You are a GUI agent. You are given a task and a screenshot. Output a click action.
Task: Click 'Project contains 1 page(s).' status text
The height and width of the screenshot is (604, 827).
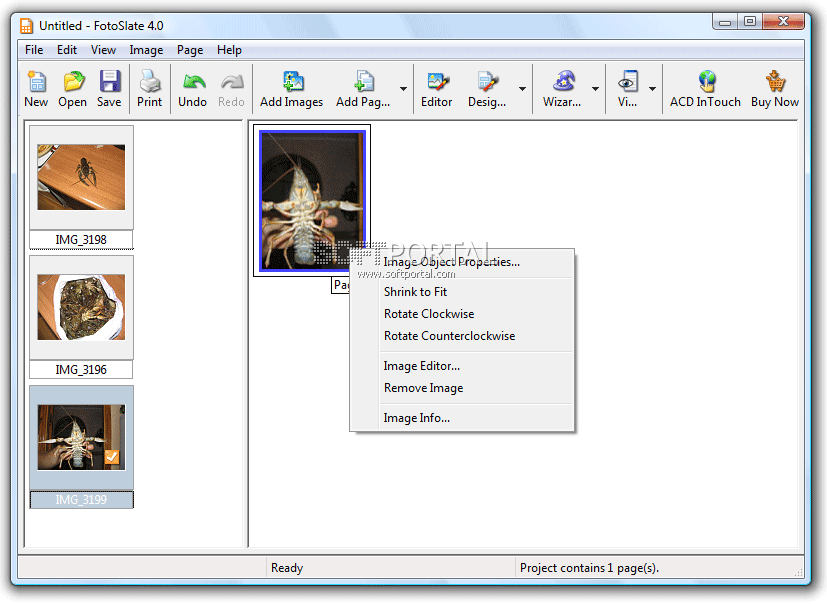point(590,568)
